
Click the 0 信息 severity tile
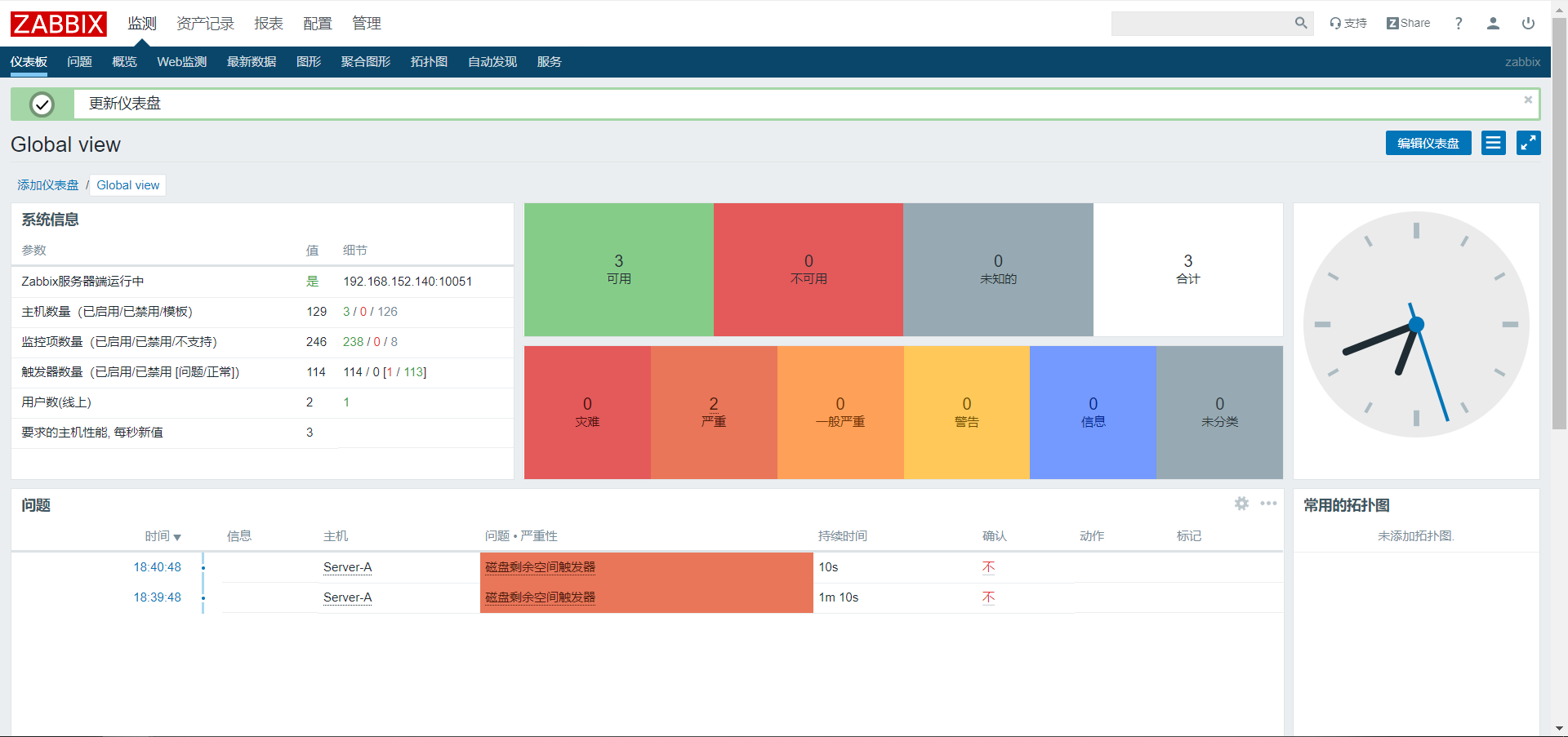1093,412
